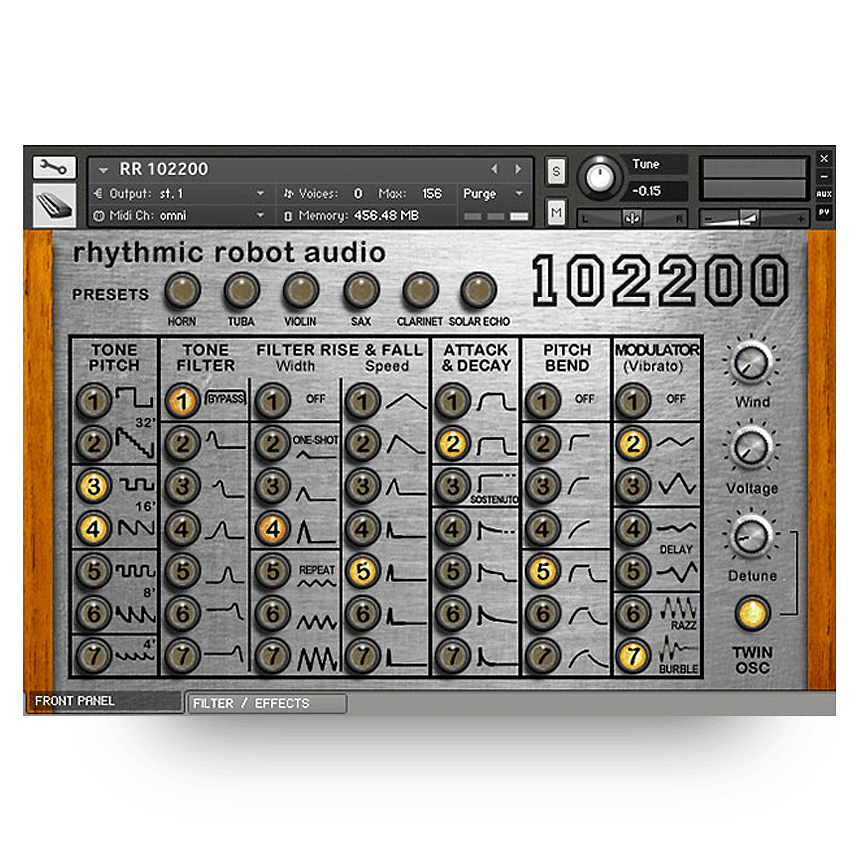The width and height of the screenshot is (862, 862).
Task: Click the pan L/R slider
Action: [632, 218]
